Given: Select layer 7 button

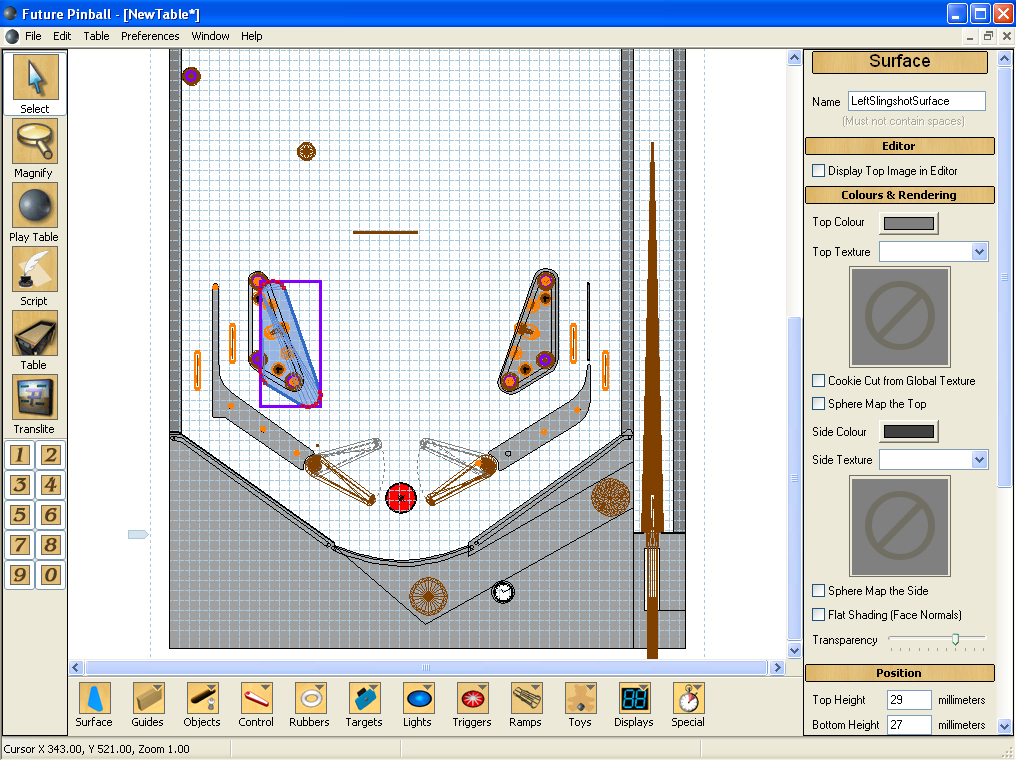Looking at the screenshot, I should pos(20,545).
